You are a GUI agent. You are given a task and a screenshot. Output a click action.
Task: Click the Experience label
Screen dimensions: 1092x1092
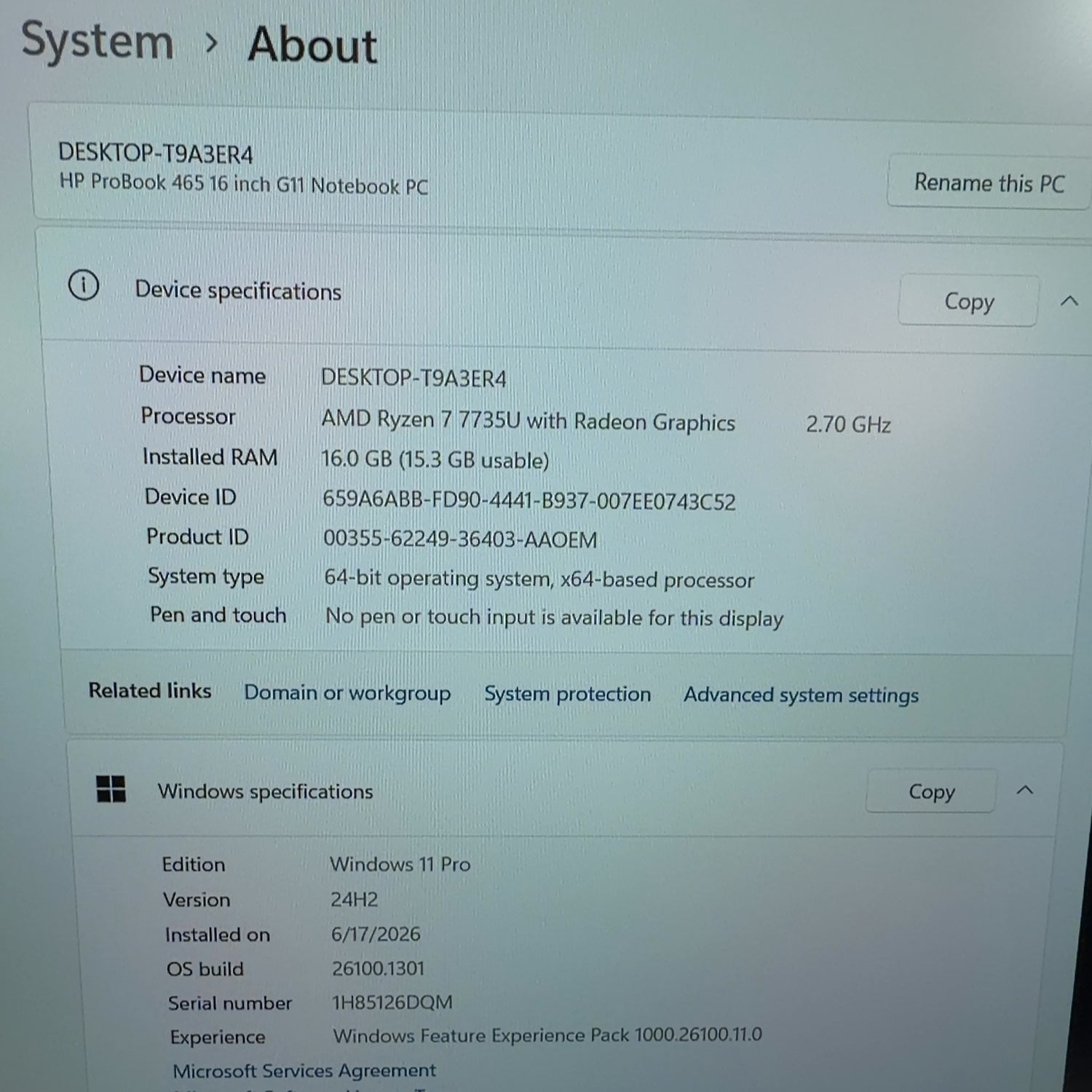(218, 1037)
